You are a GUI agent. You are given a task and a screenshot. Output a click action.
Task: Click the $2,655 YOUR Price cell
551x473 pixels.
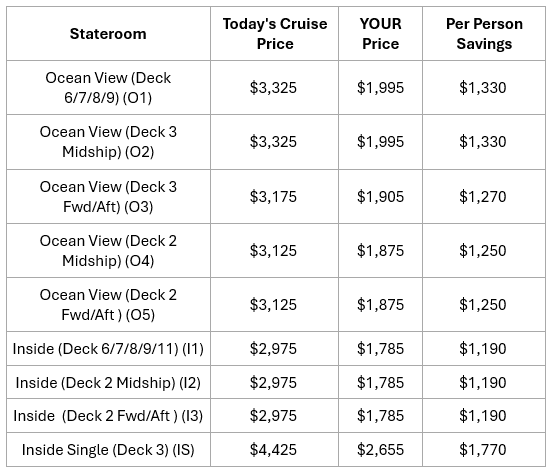tap(380, 450)
